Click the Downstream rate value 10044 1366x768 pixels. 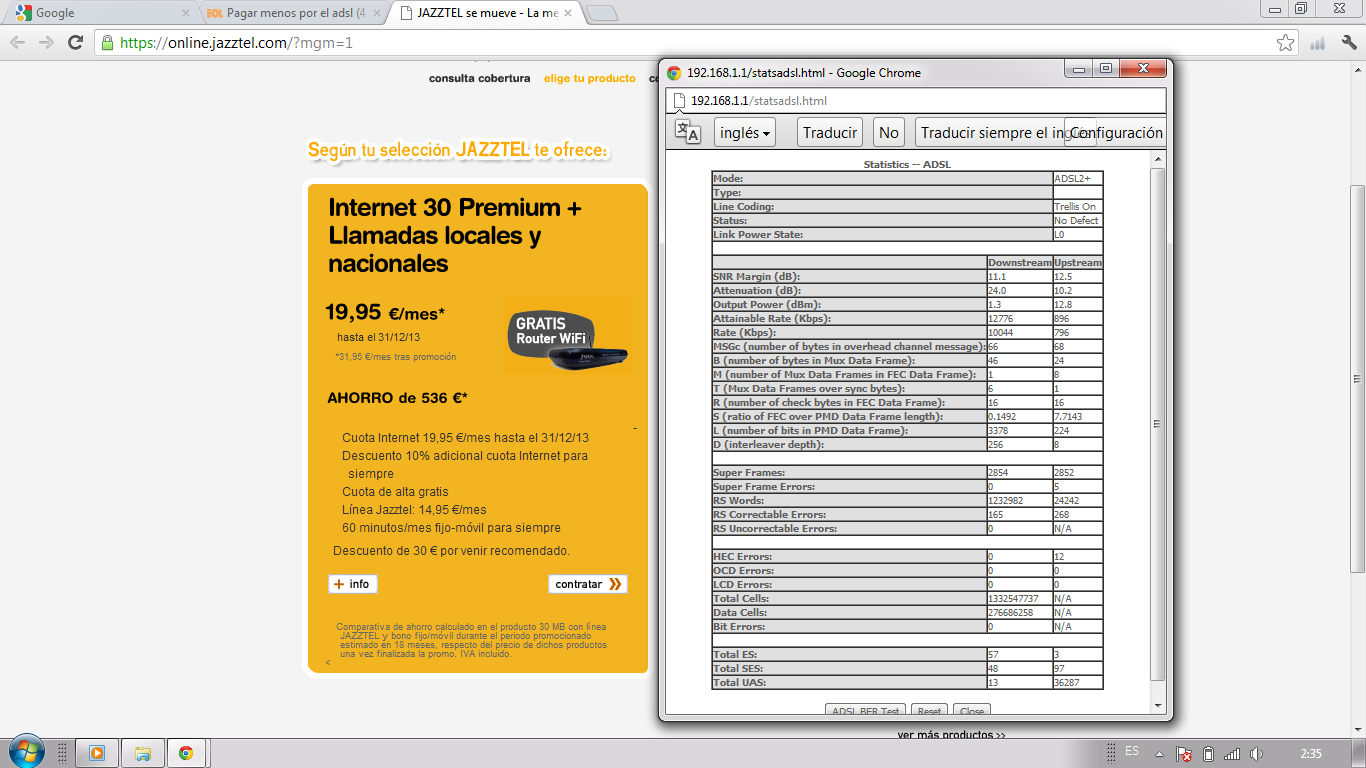coord(1002,332)
